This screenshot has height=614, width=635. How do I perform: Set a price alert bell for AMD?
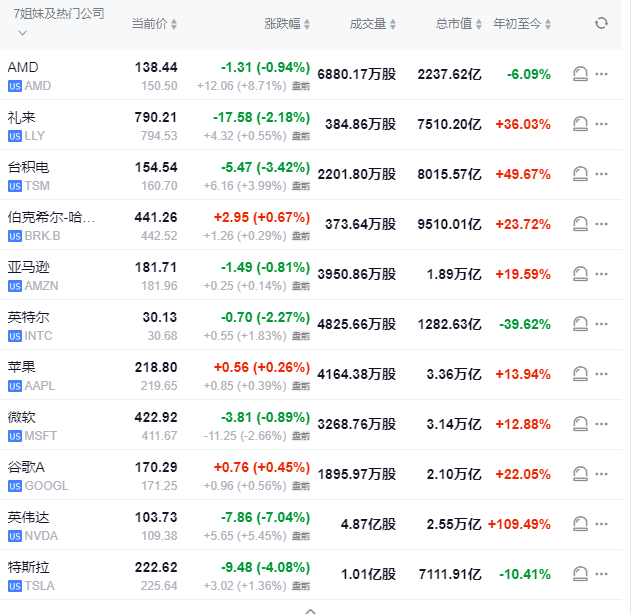click(x=580, y=74)
